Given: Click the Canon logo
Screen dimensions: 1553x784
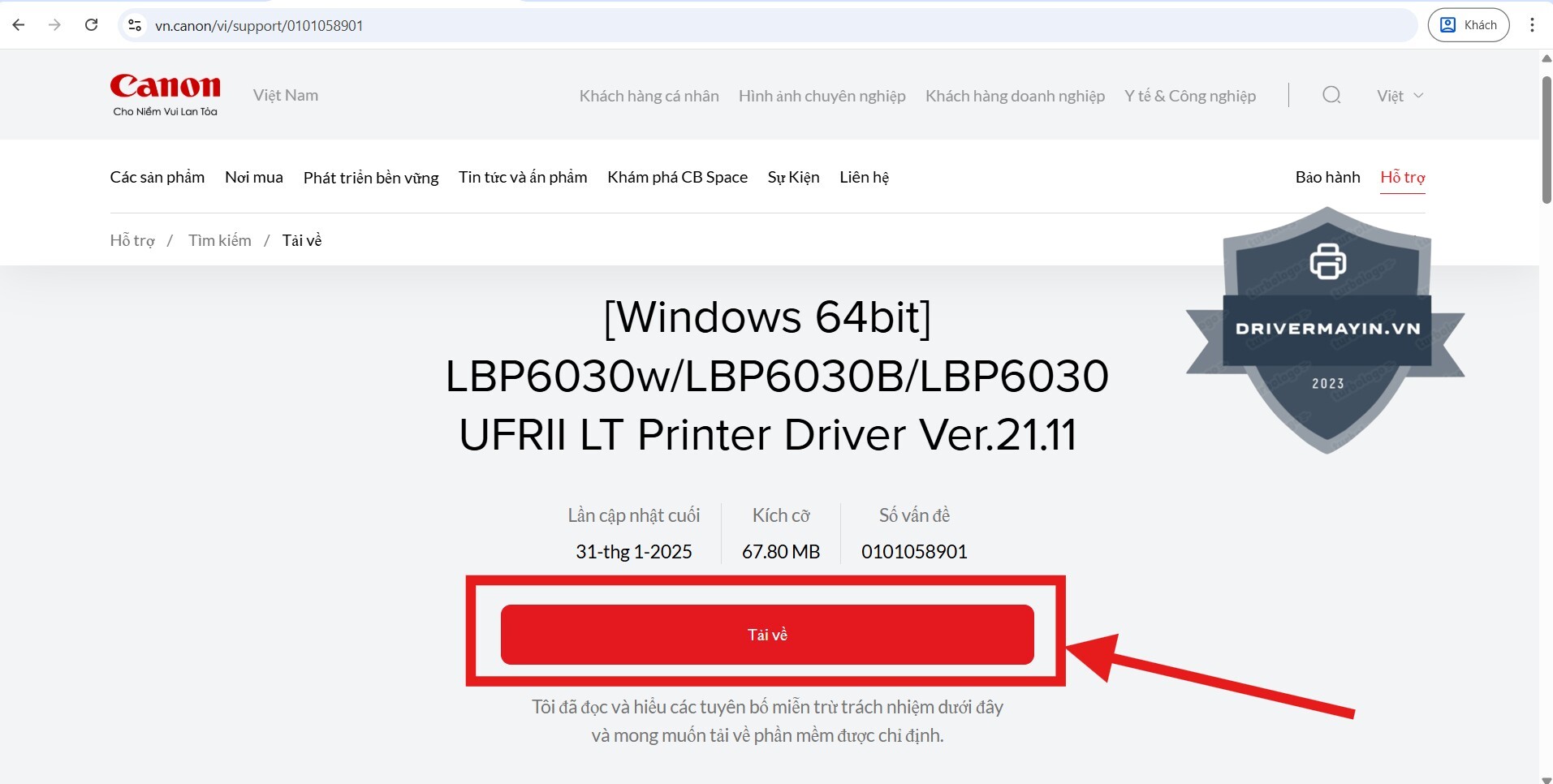Looking at the screenshot, I should (166, 94).
